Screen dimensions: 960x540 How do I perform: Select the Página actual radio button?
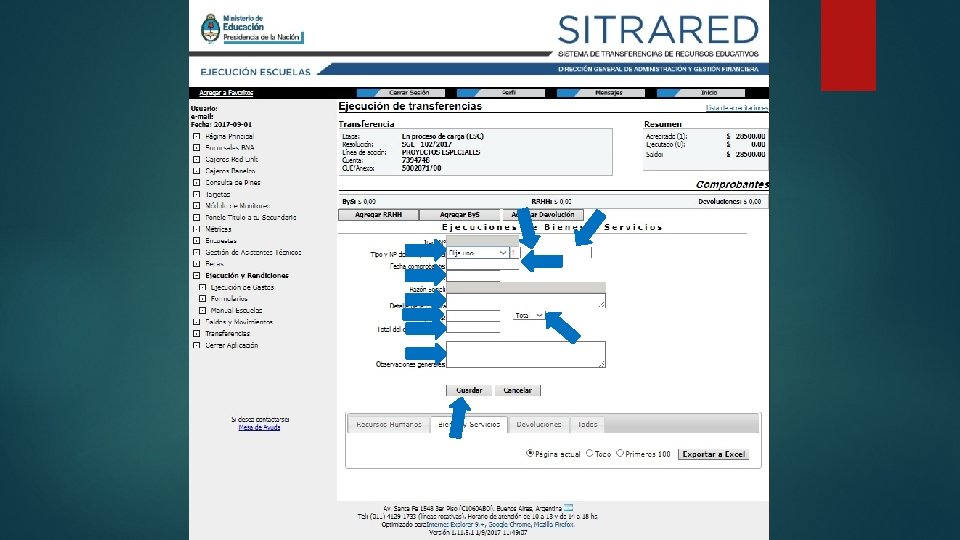530,454
